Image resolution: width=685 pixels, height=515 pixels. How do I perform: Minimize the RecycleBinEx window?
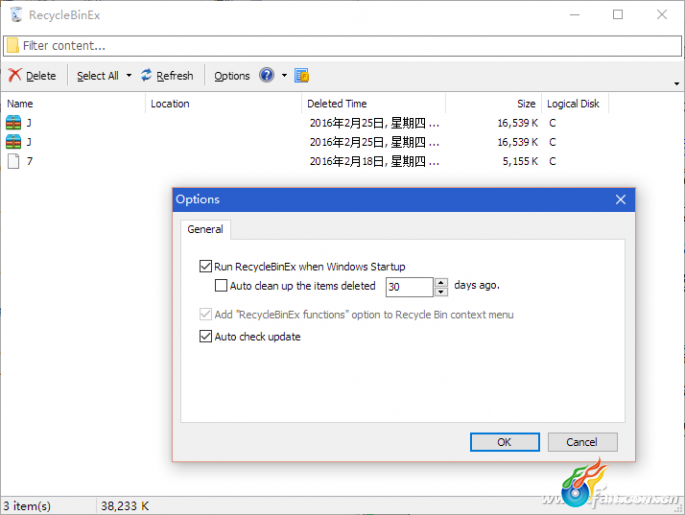pos(574,15)
